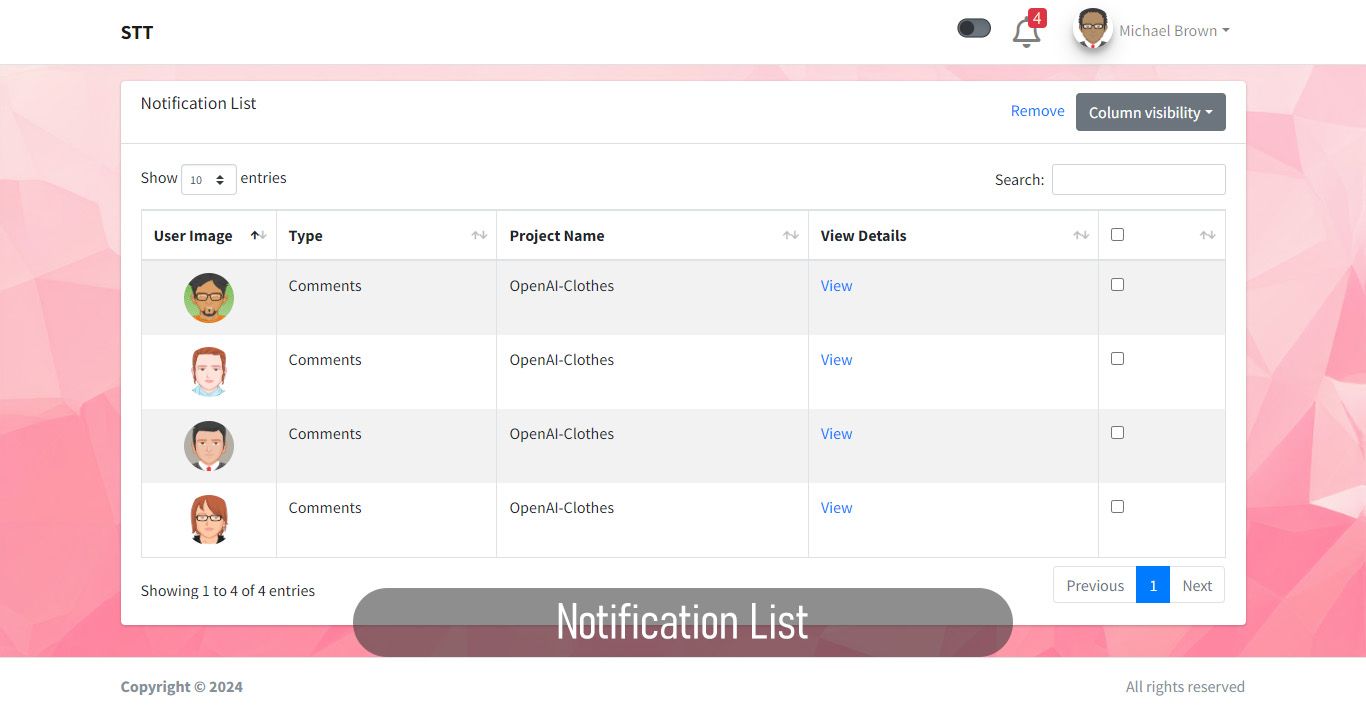Check the third row's checkbox

(1117, 432)
